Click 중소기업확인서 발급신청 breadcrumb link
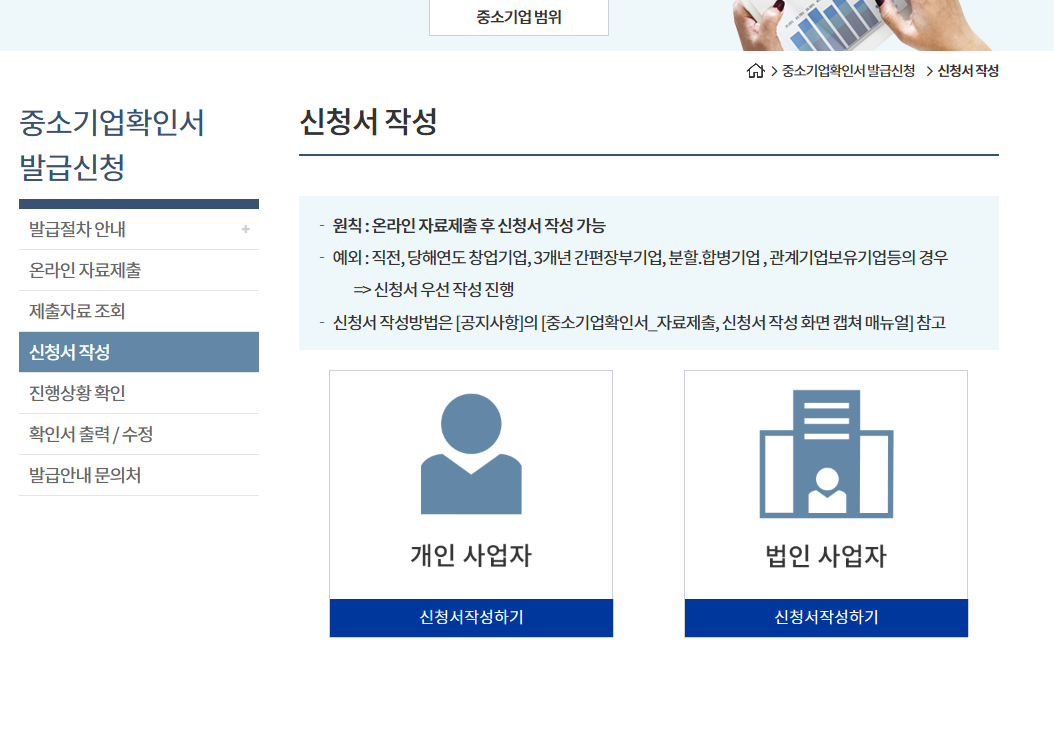This screenshot has width=1054, height=756. (848, 71)
